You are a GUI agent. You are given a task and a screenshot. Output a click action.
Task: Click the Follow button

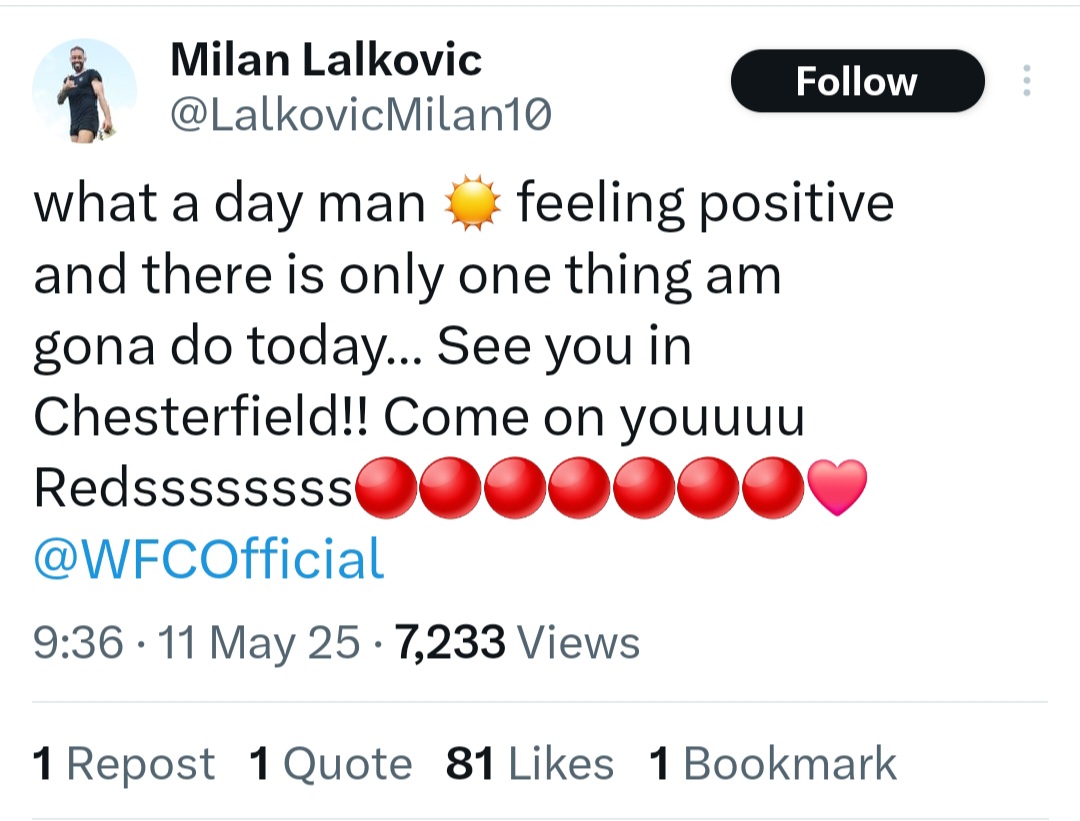point(858,81)
